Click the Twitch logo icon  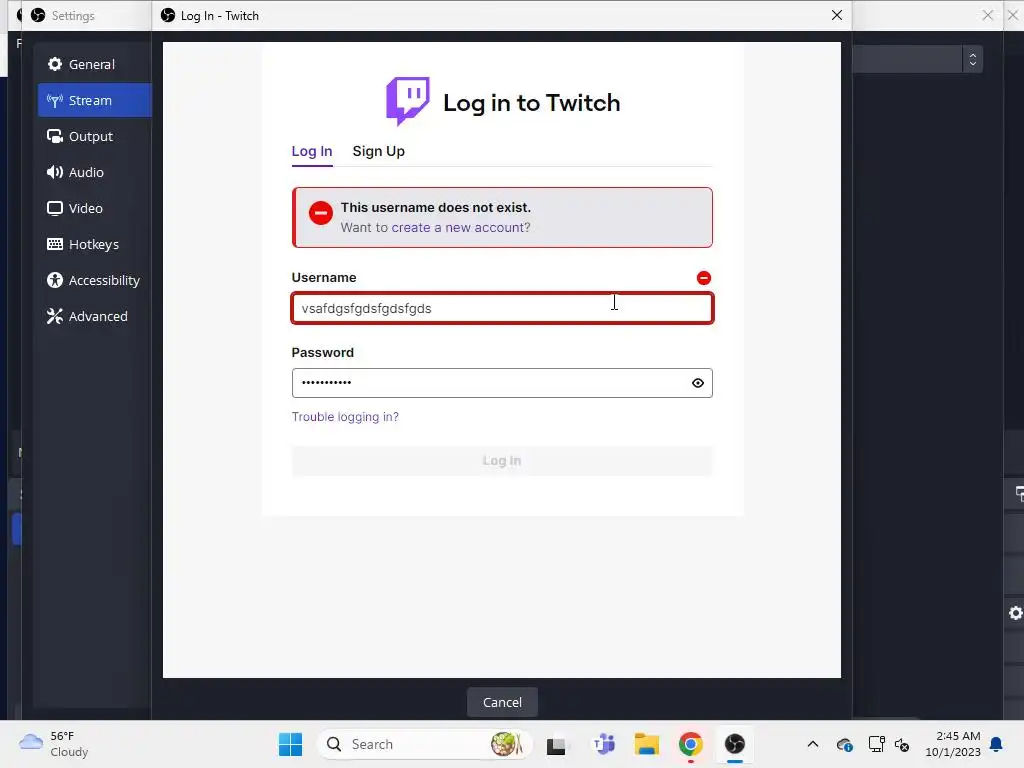[408, 101]
